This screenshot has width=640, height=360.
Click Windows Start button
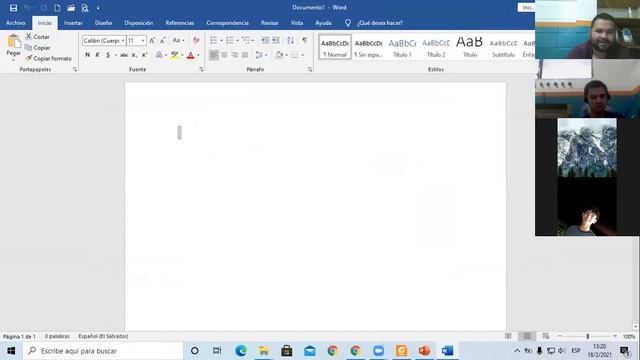coord(11,351)
